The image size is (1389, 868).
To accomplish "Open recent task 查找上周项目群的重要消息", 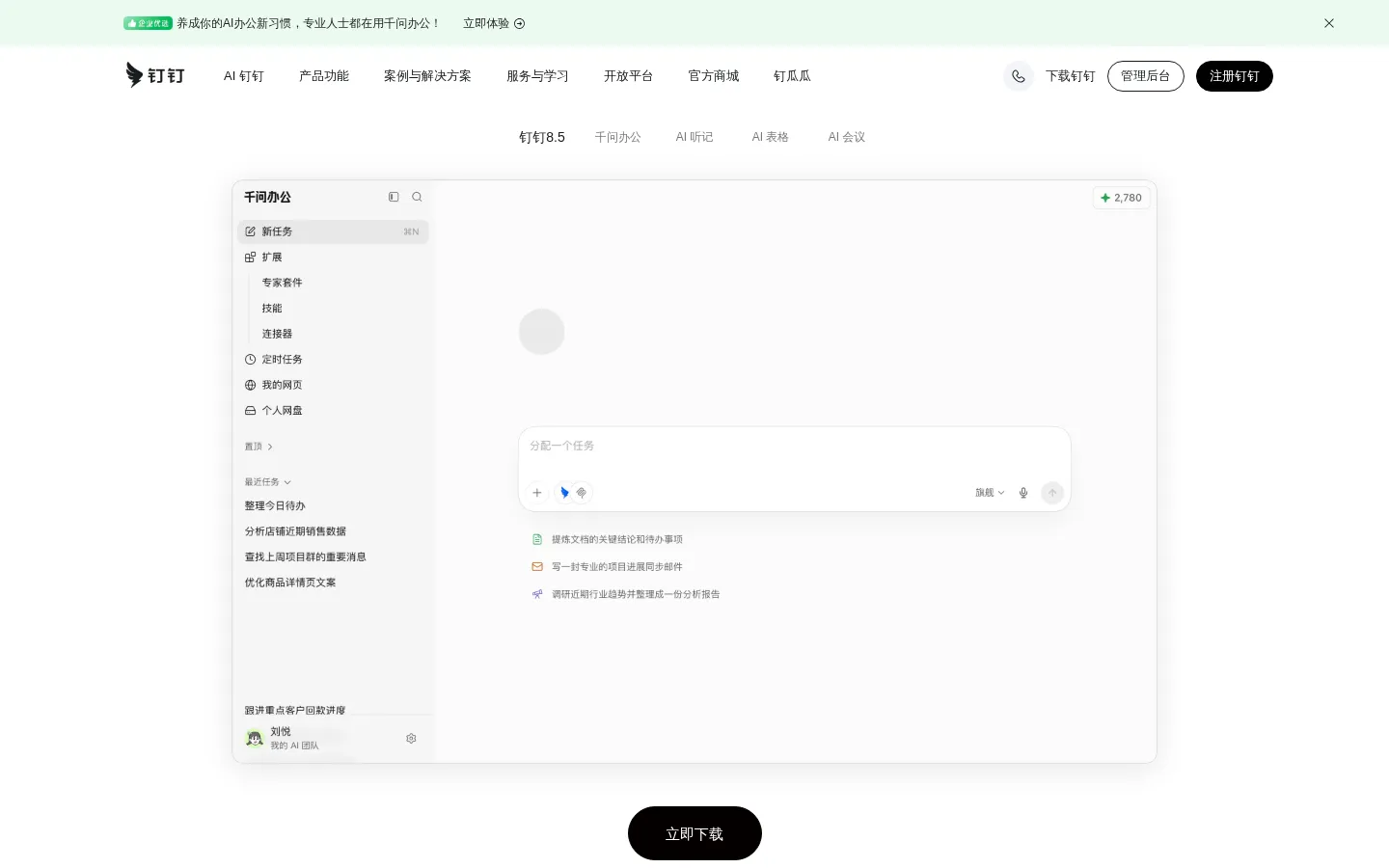I will coord(305,557).
